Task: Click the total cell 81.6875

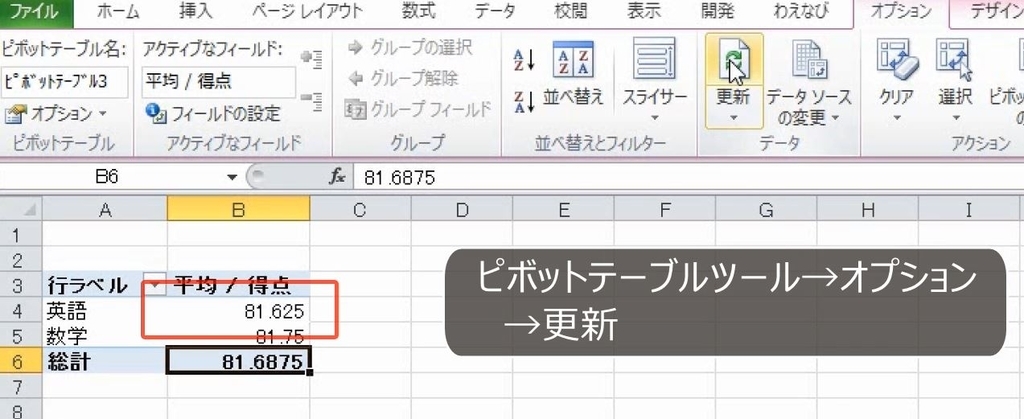Action: tap(238, 362)
